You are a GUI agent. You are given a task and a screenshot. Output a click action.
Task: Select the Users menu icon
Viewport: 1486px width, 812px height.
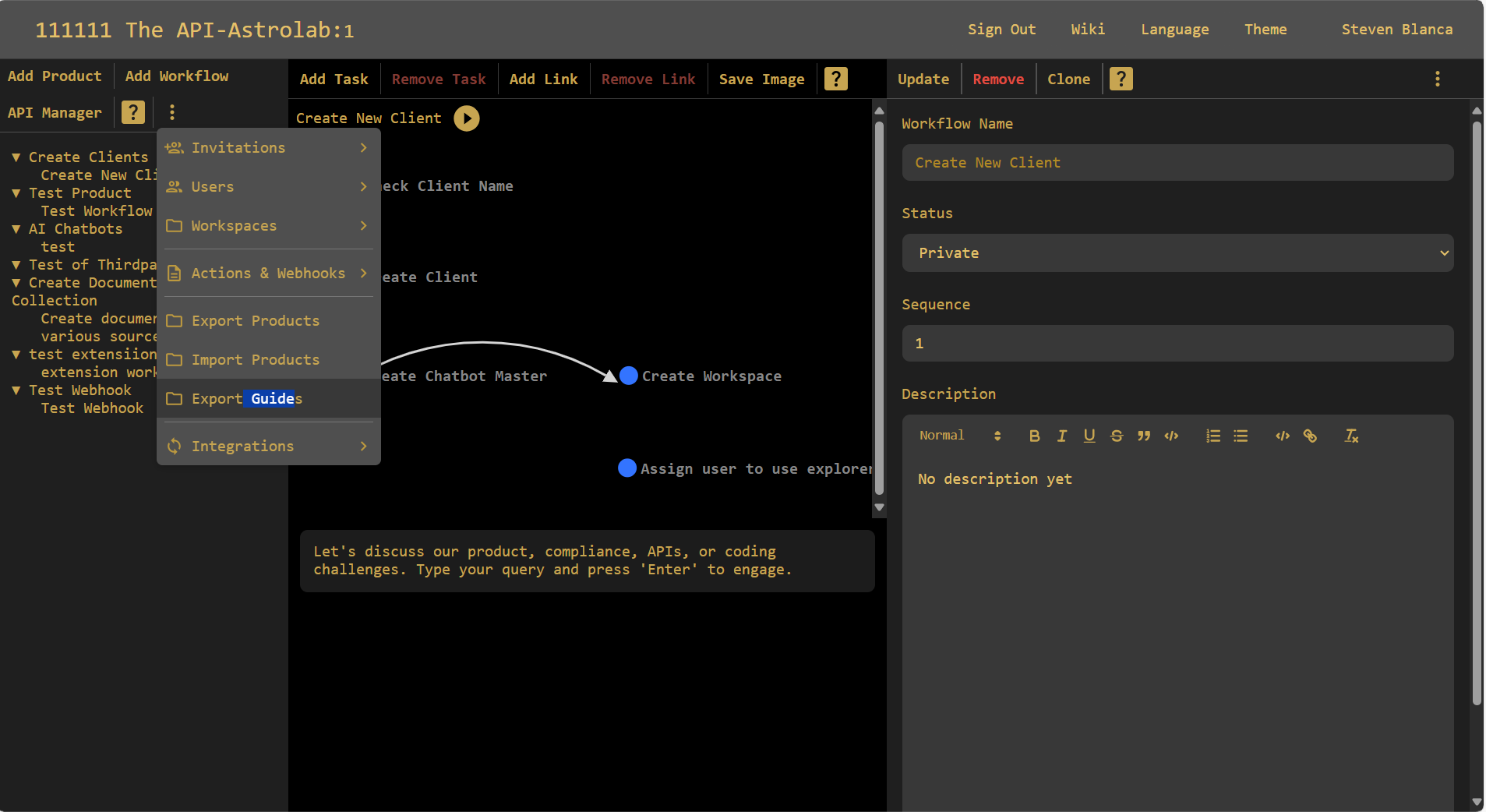point(175,186)
